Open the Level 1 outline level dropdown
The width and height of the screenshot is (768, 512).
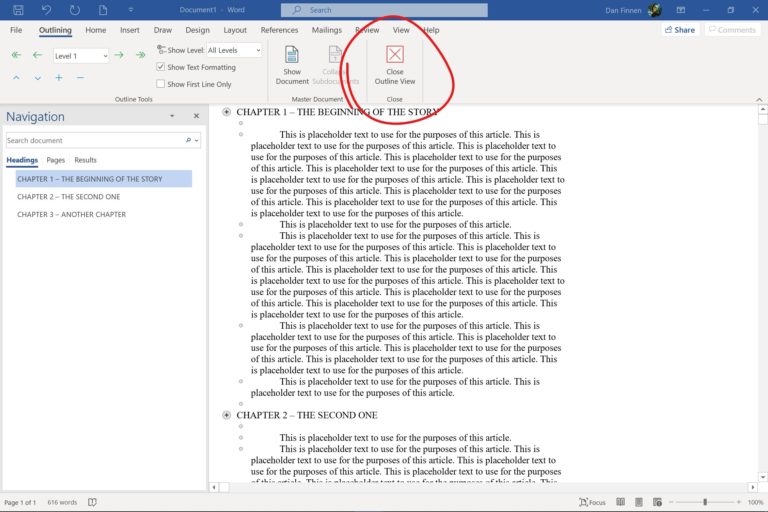coord(79,56)
